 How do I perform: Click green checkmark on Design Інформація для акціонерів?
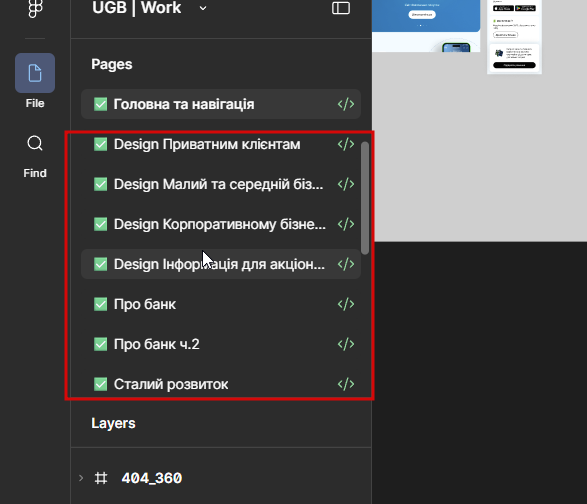click(100, 264)
